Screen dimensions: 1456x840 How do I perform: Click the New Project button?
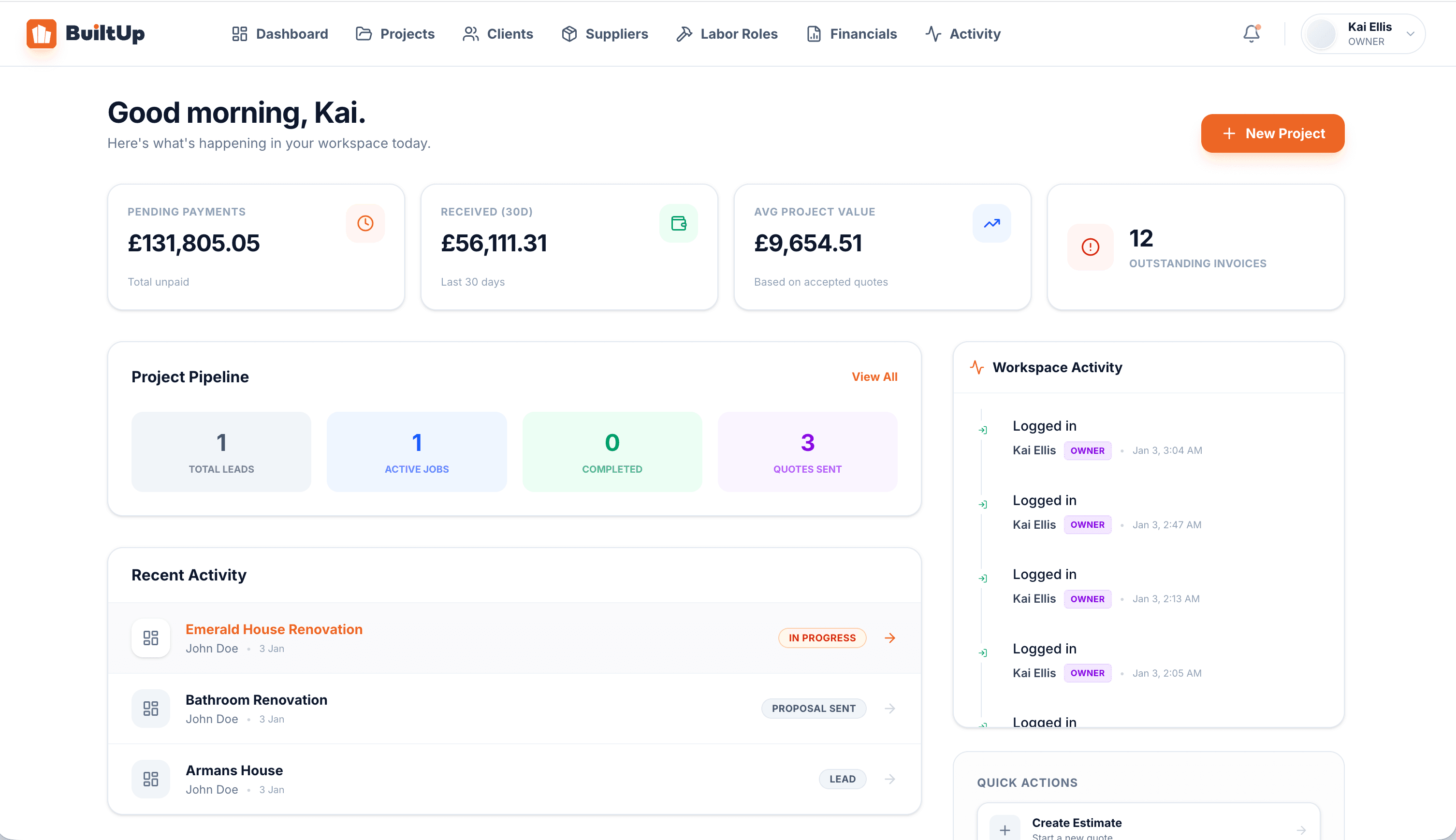point(1273,133)
